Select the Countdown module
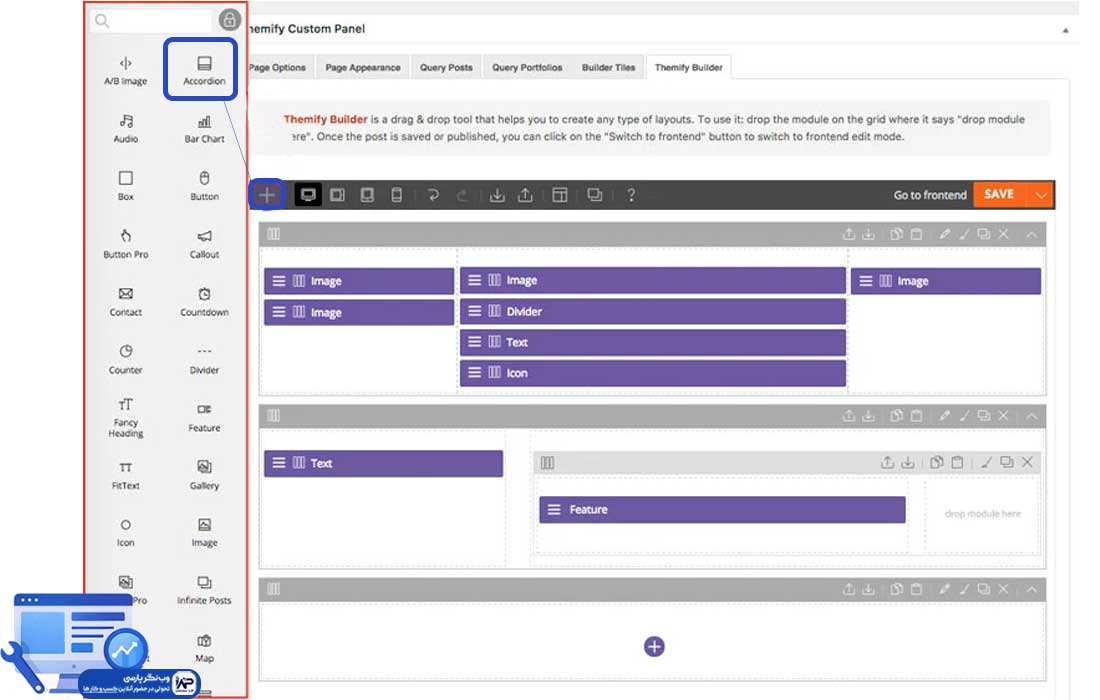 tap(204, 302)
